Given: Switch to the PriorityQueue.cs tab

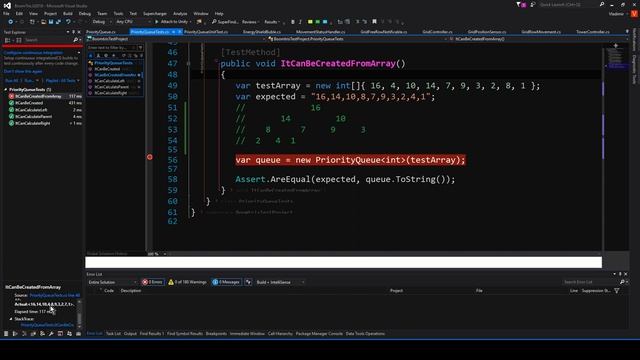Looking at the screenshot, I should click(101, 32).
